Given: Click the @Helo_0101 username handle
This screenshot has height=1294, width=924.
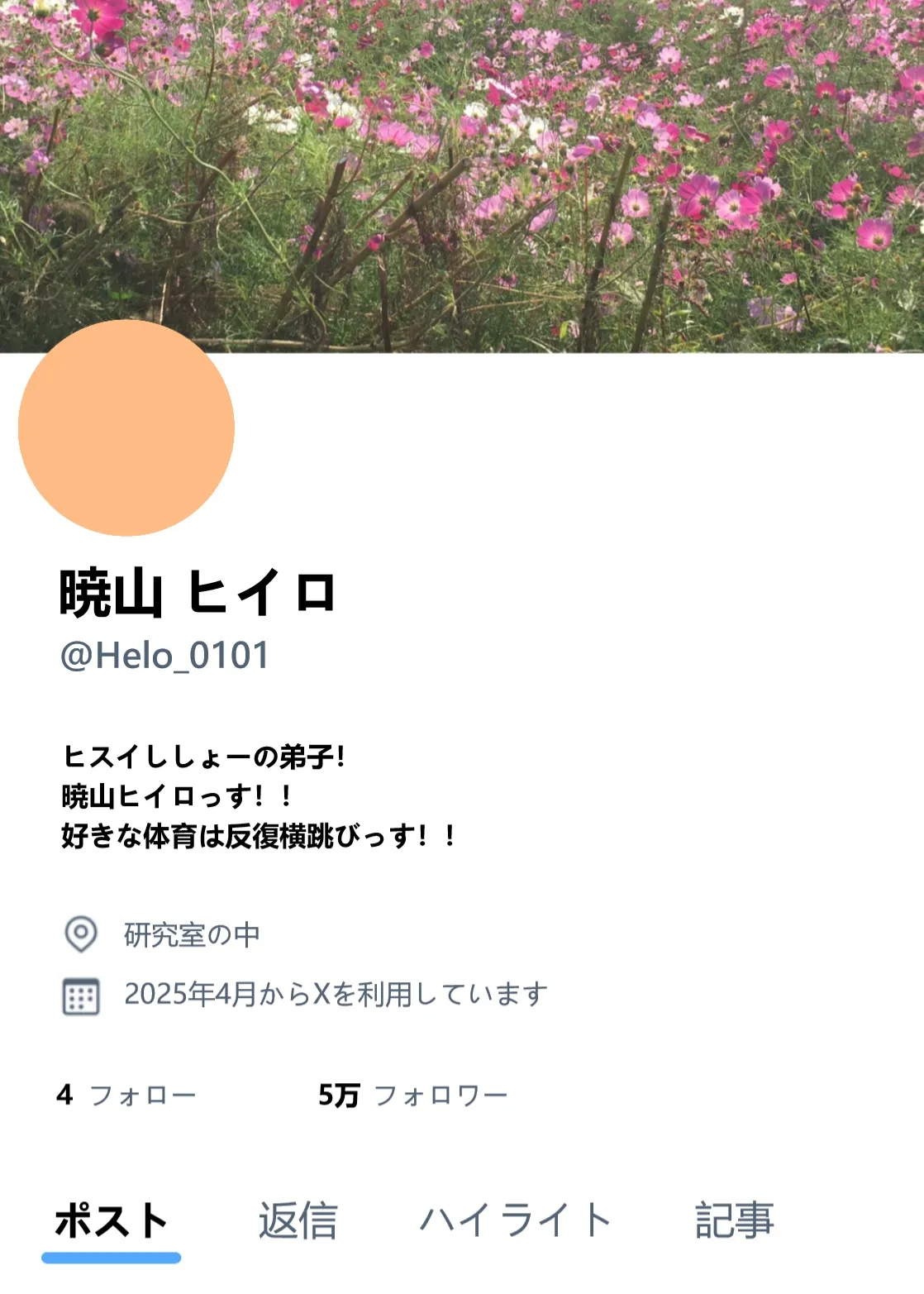Looking at the screenshot, I should (x=165, y=656).
